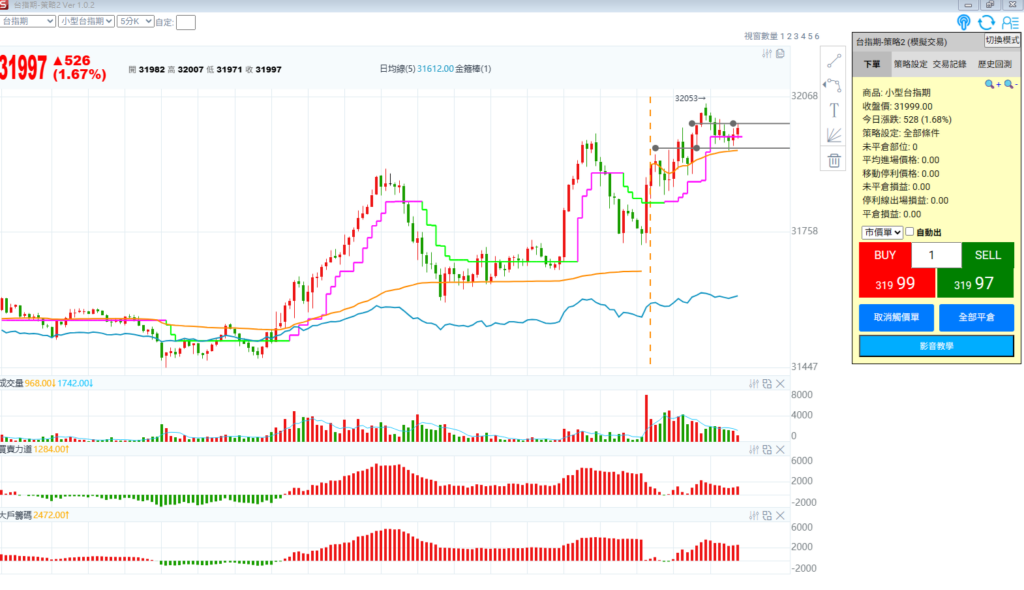
Task: Switch to the 歷史回測 tab
Action: click(x=995, y=64)
